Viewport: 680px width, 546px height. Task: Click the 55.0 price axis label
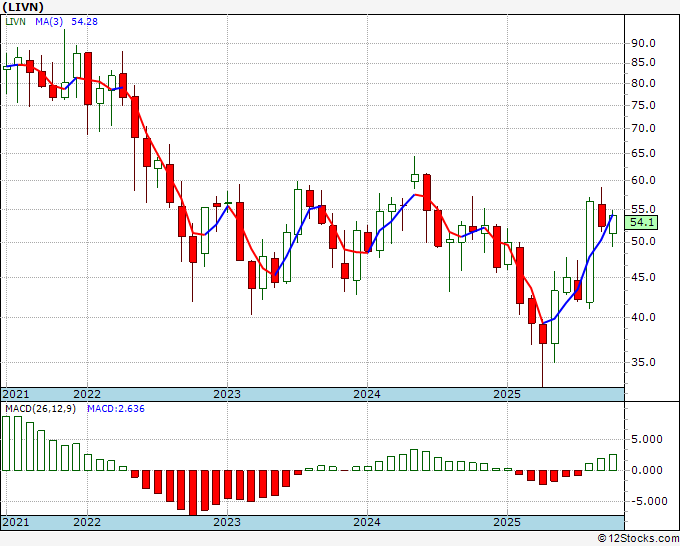point(643,209)
